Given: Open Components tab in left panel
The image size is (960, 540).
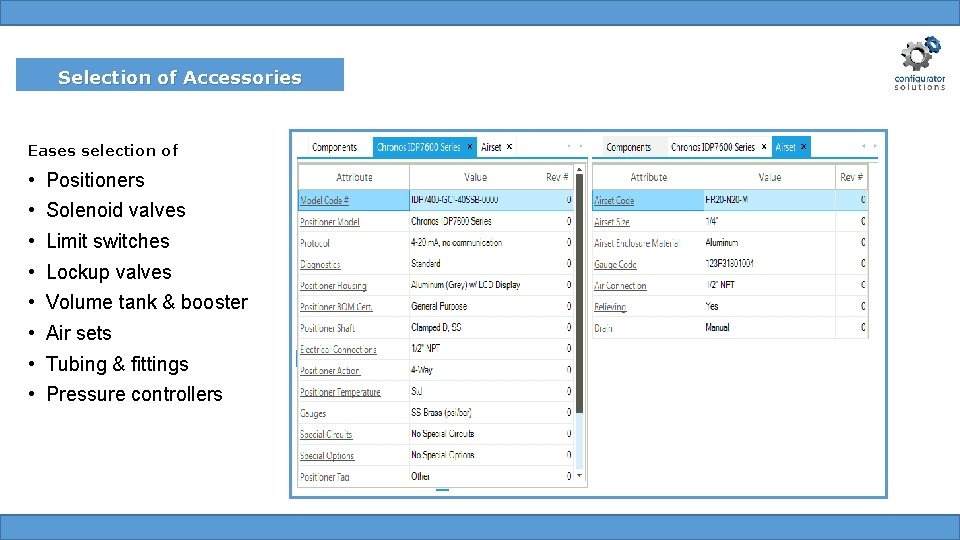Looking at the screenshot, I should [334, 147].
